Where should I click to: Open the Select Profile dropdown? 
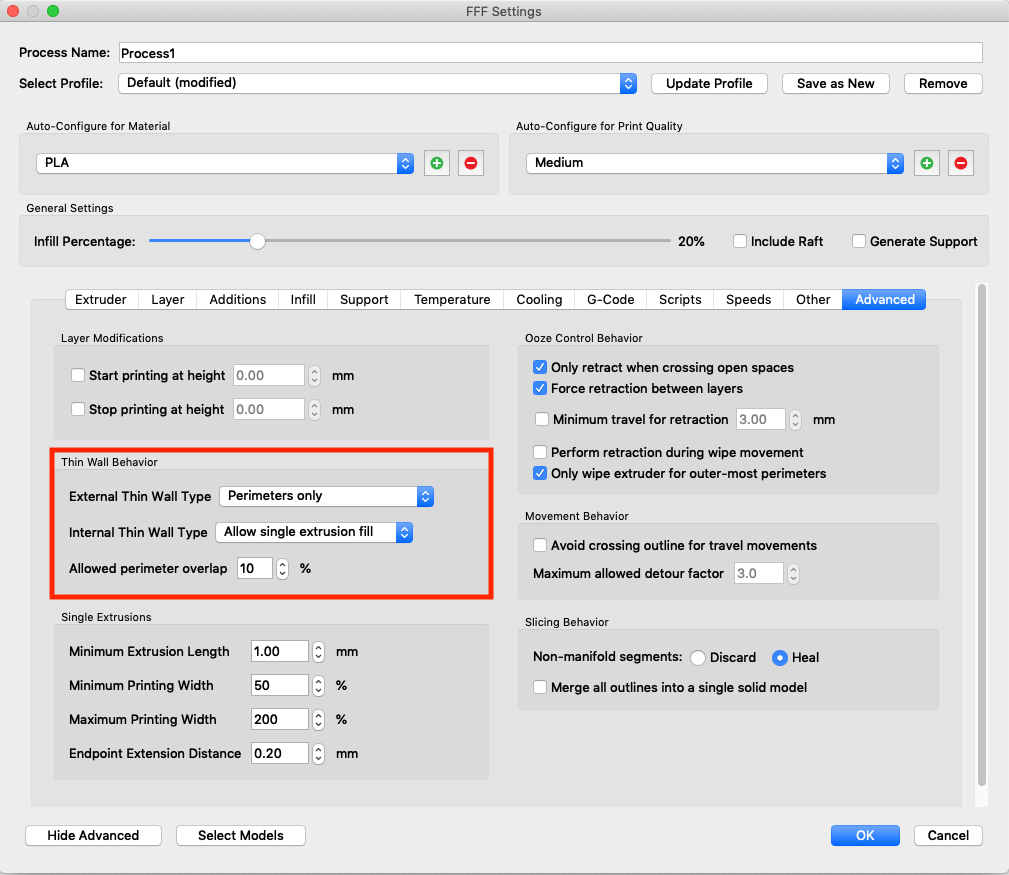pyautogui.click(x=377, y=83)
